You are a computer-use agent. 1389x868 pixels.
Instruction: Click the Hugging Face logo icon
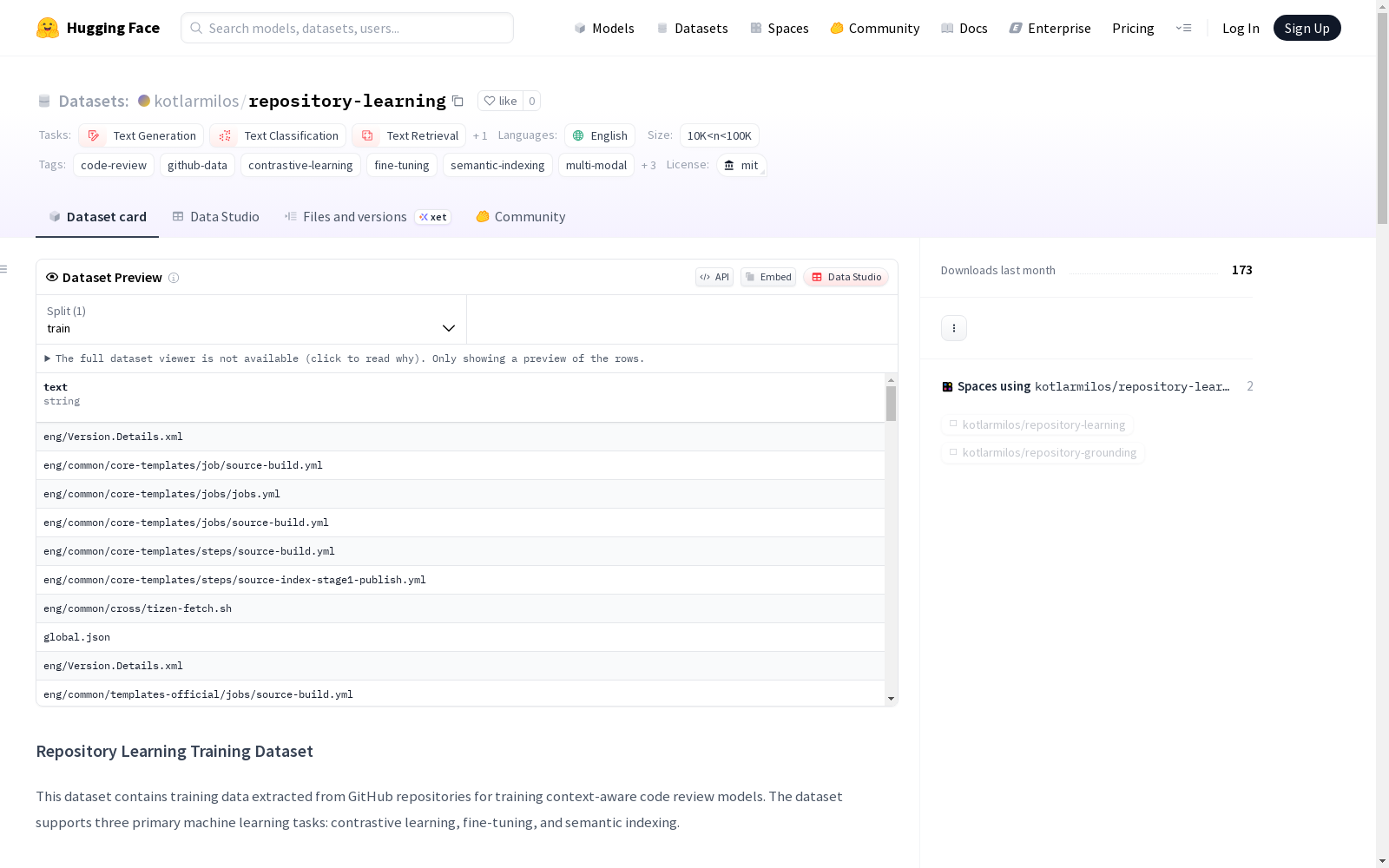48,28
